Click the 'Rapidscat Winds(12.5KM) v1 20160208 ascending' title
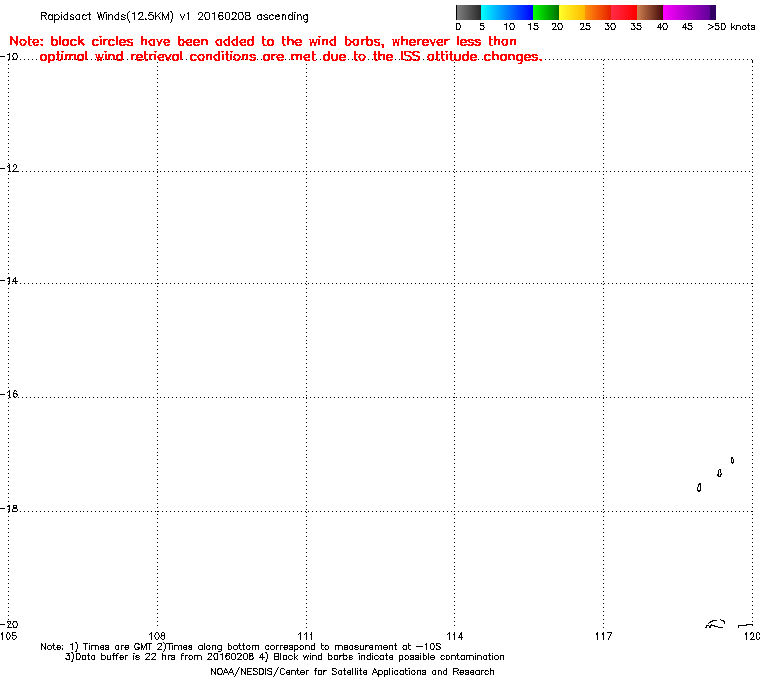Screen dimensions: 760x688 (x=174, y=16)
